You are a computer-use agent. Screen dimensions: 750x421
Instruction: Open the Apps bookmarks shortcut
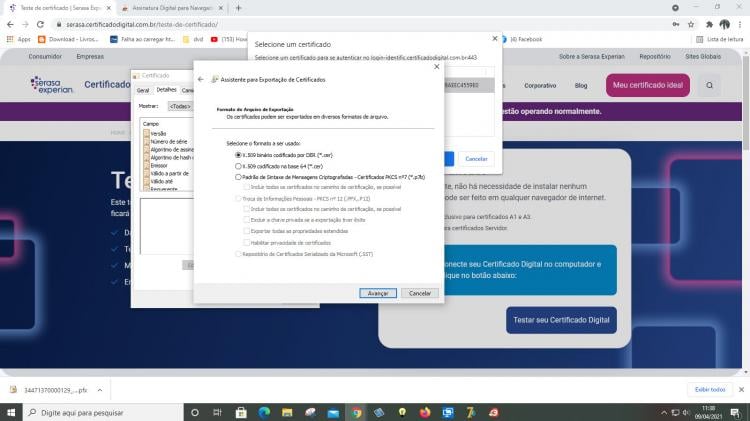click(x=19, y=39)
